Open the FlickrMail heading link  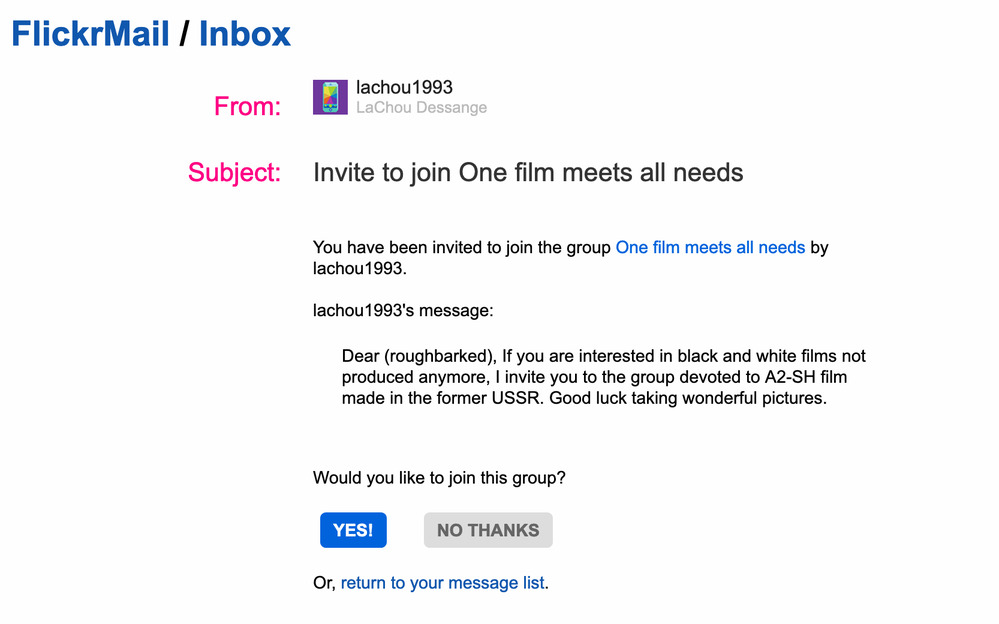pos(90,35)
